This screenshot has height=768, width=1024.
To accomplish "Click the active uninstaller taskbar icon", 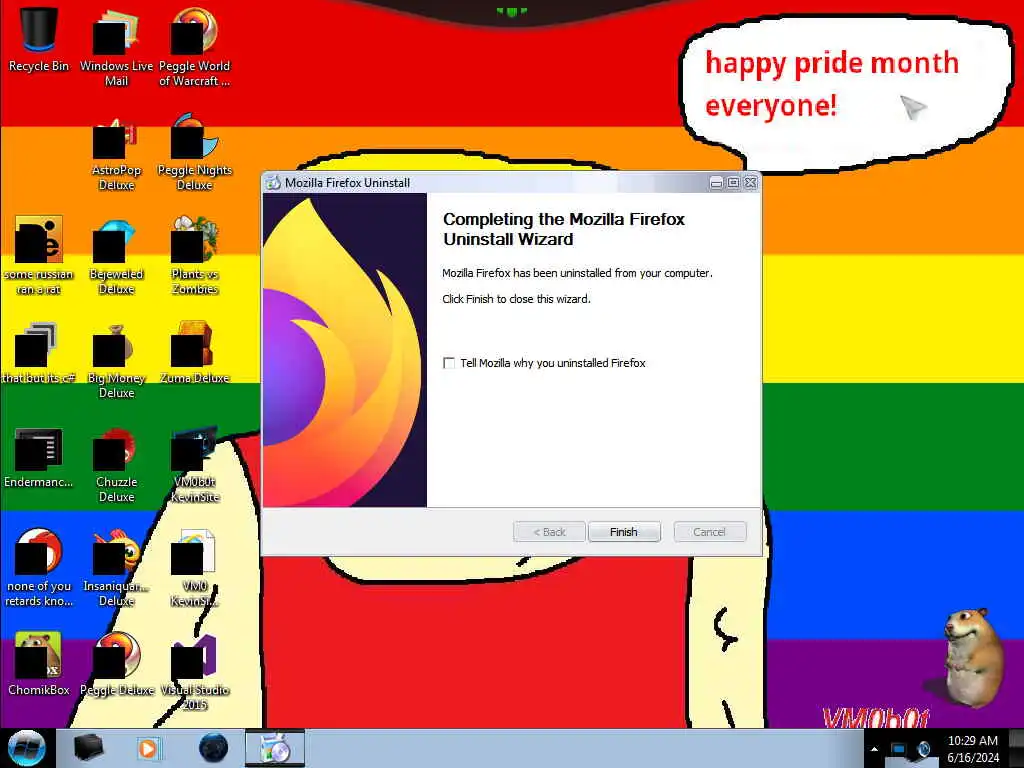I will coord(275,748).
